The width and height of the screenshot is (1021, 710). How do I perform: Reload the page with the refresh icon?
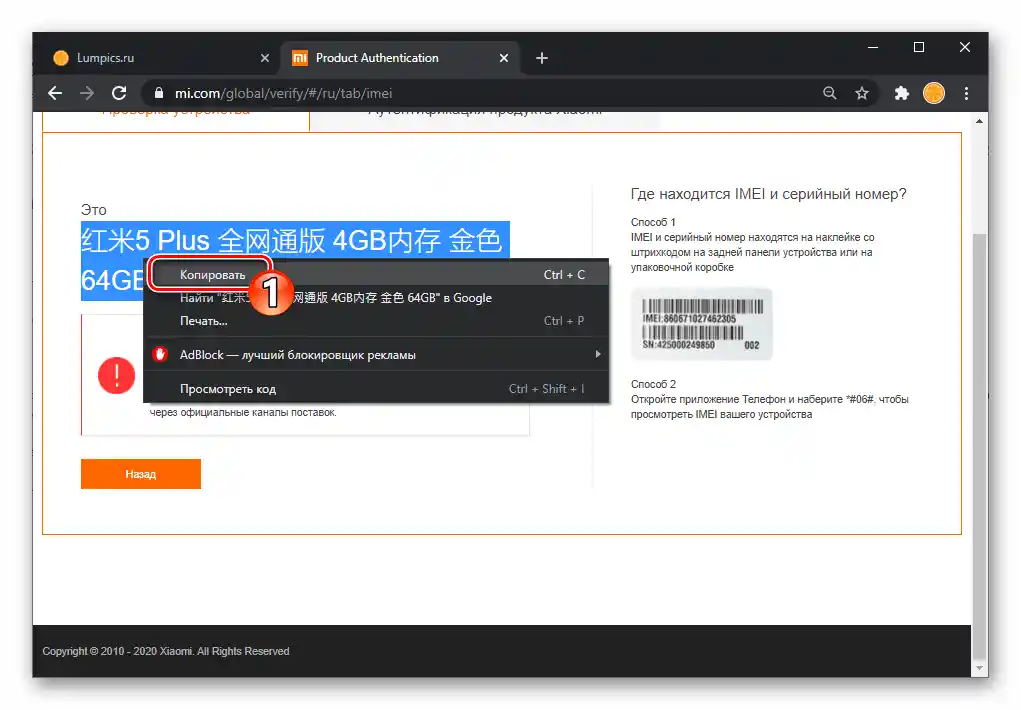coord(119,93)
